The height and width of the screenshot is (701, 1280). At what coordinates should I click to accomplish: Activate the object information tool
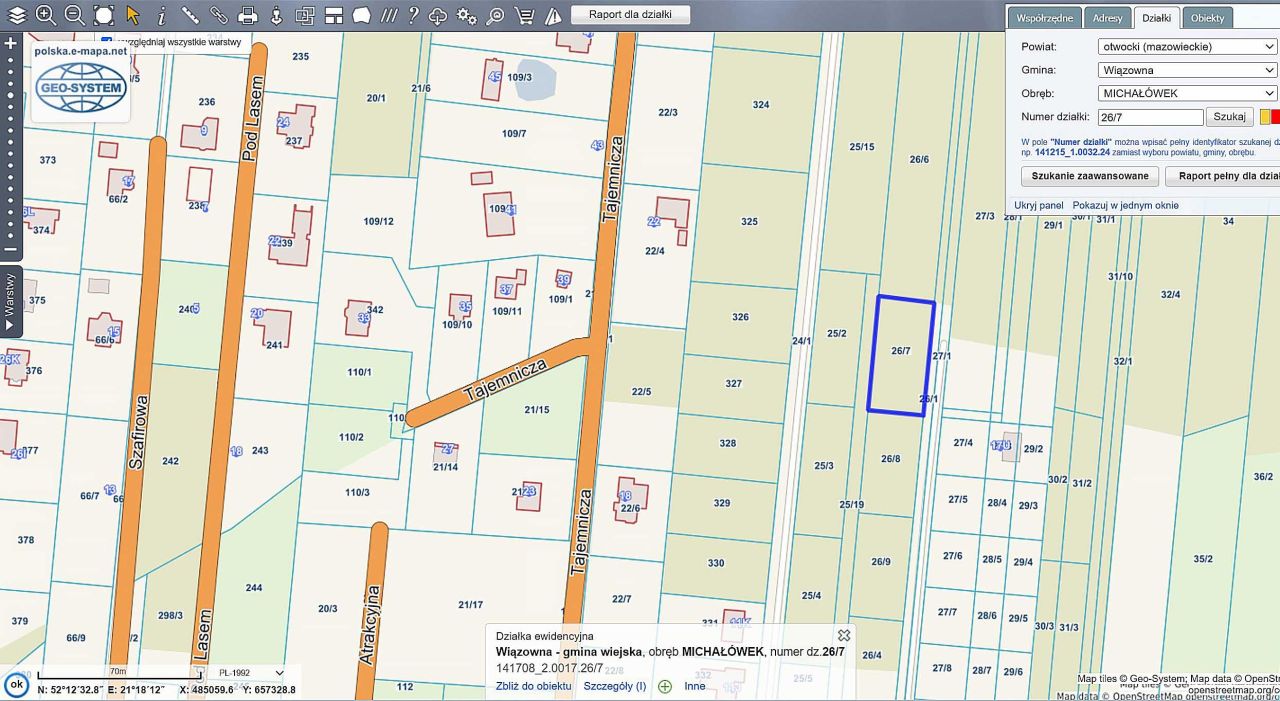[162, 15]
